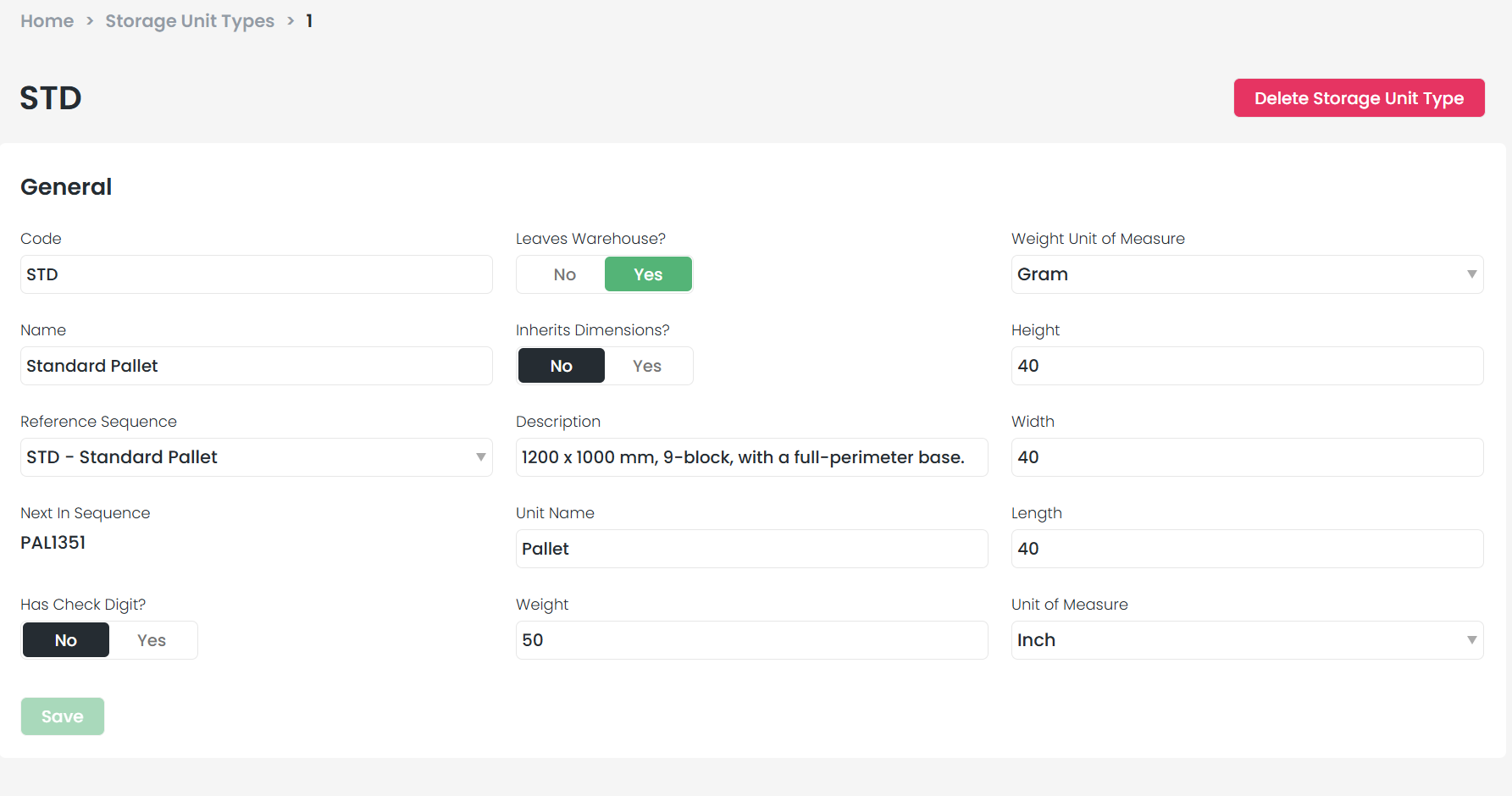1512x796 pixels.
Task: Set Leaves Warehouse to No
Action: click(x=564, y=274)
